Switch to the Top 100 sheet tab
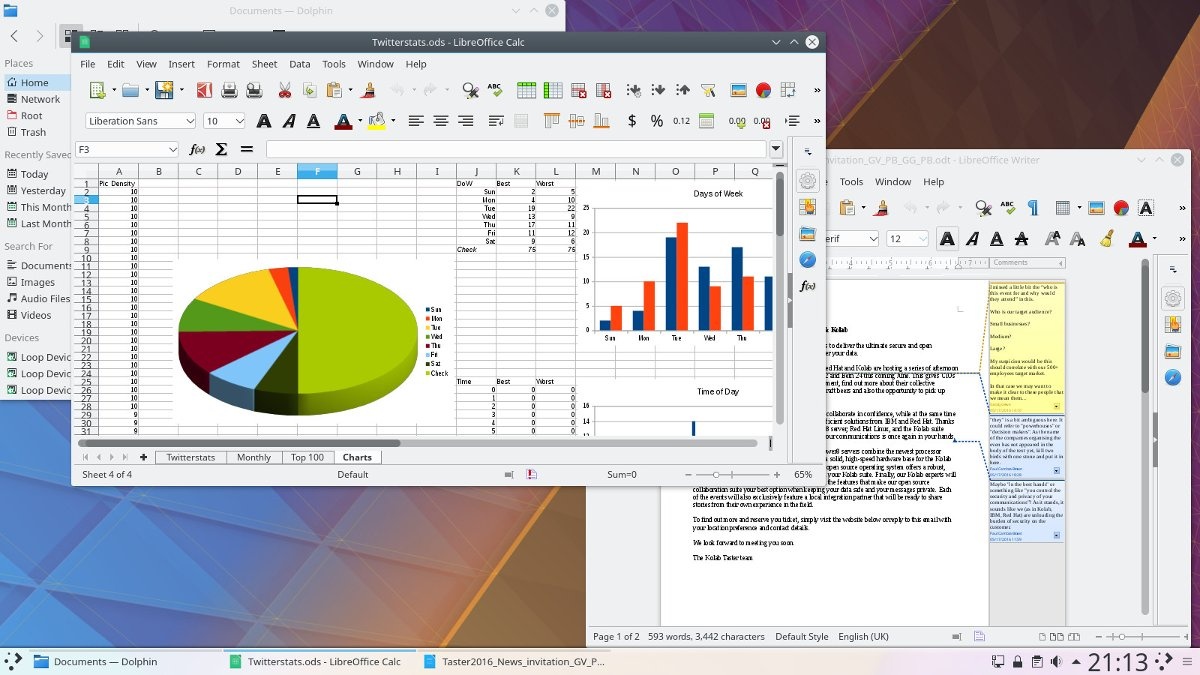This screenshot has height=675, width=1200. (307, 457)
